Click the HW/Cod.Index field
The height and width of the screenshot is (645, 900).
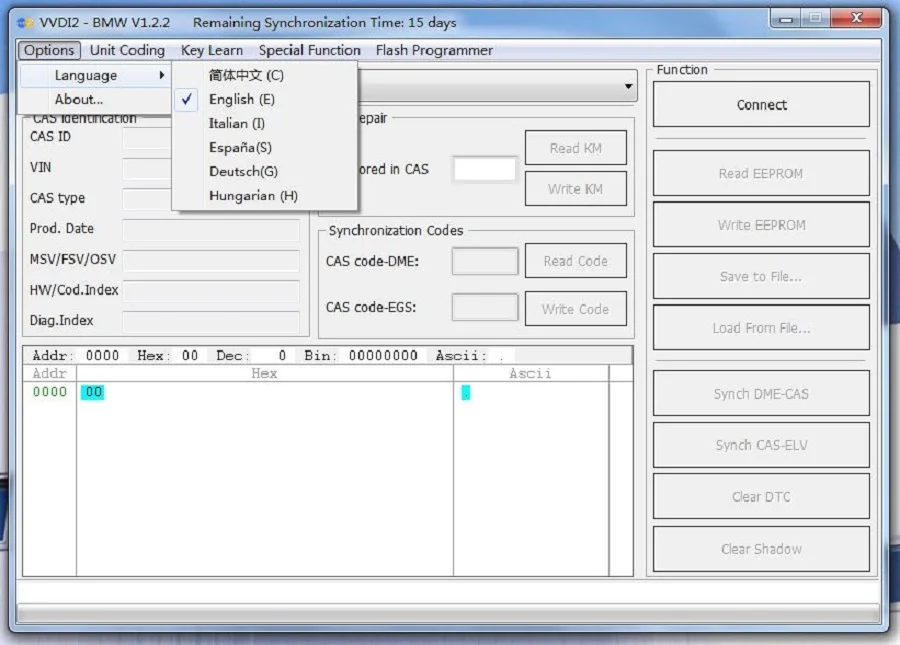[x=211, y=290]
